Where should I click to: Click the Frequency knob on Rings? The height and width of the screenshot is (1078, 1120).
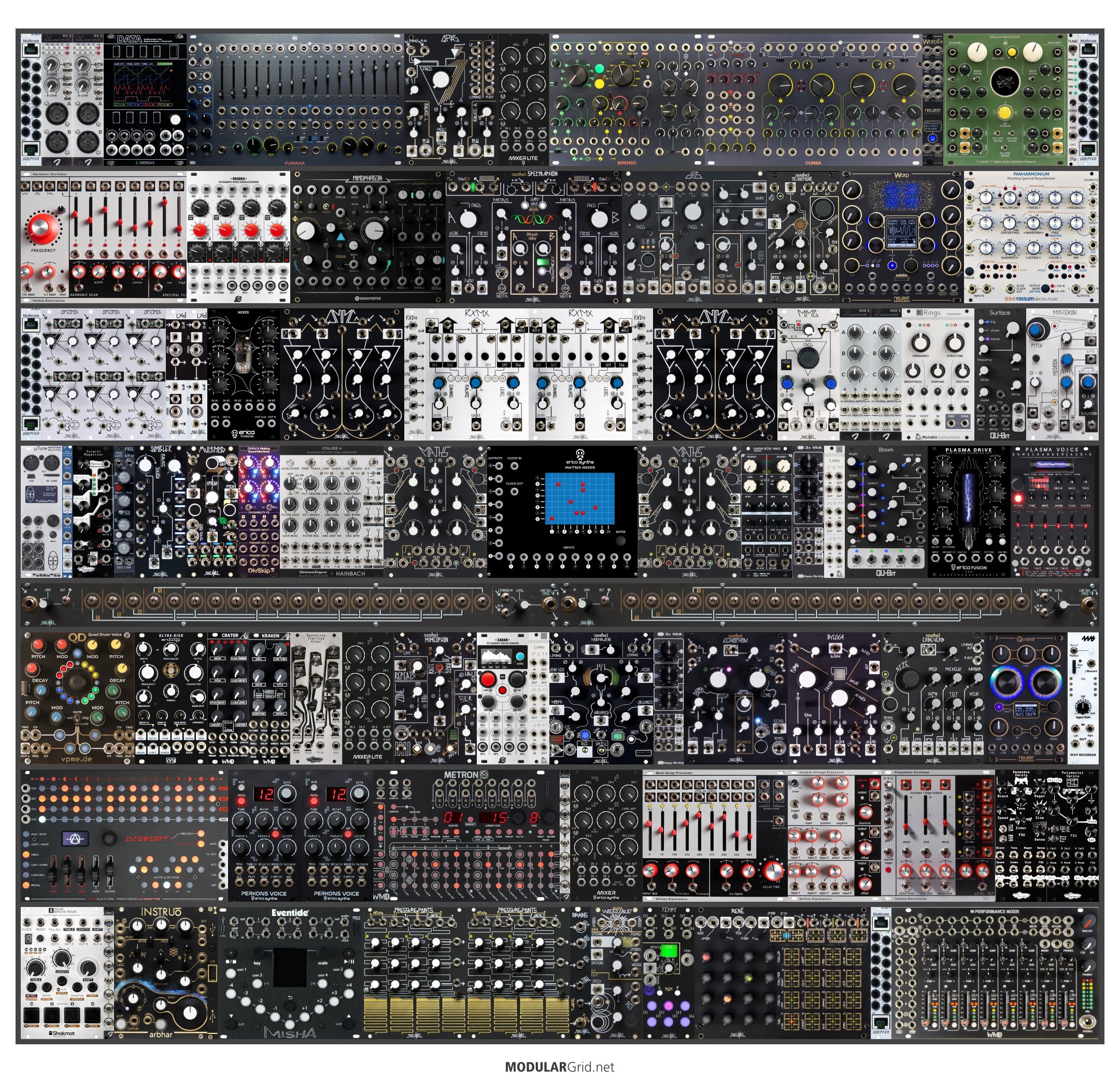[920, 343]
